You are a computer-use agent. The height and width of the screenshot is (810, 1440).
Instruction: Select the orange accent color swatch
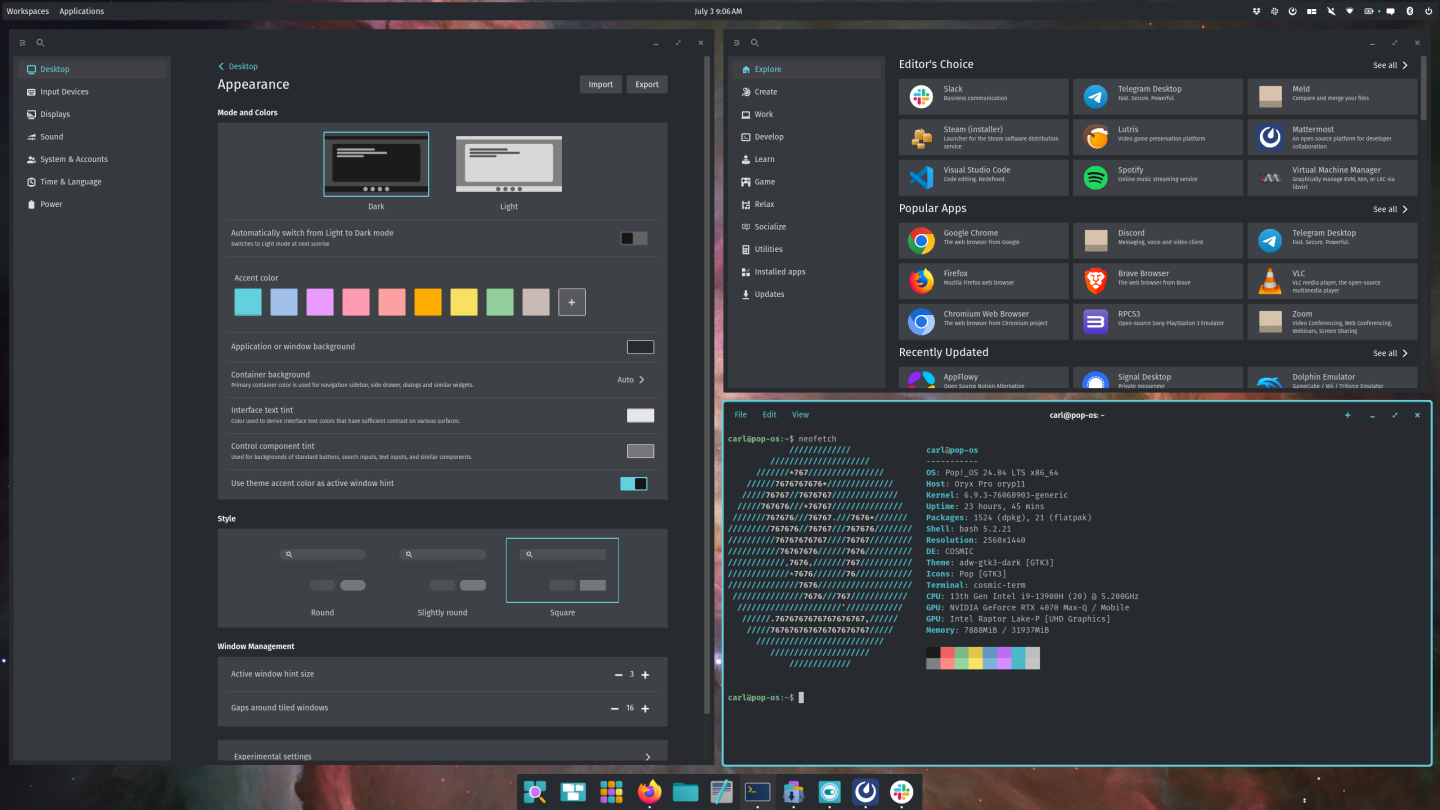427,301
